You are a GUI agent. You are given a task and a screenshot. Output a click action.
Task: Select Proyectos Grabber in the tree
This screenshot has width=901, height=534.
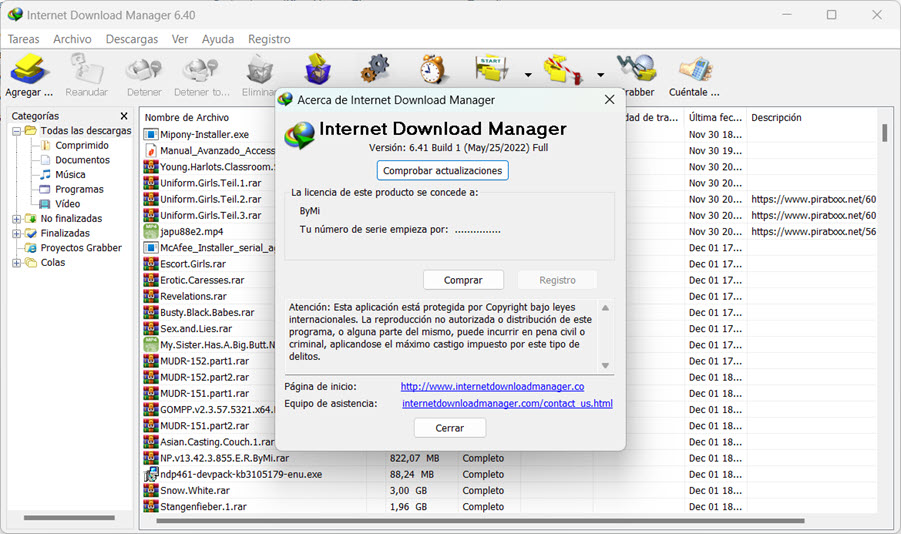click(x=81, y=248)
